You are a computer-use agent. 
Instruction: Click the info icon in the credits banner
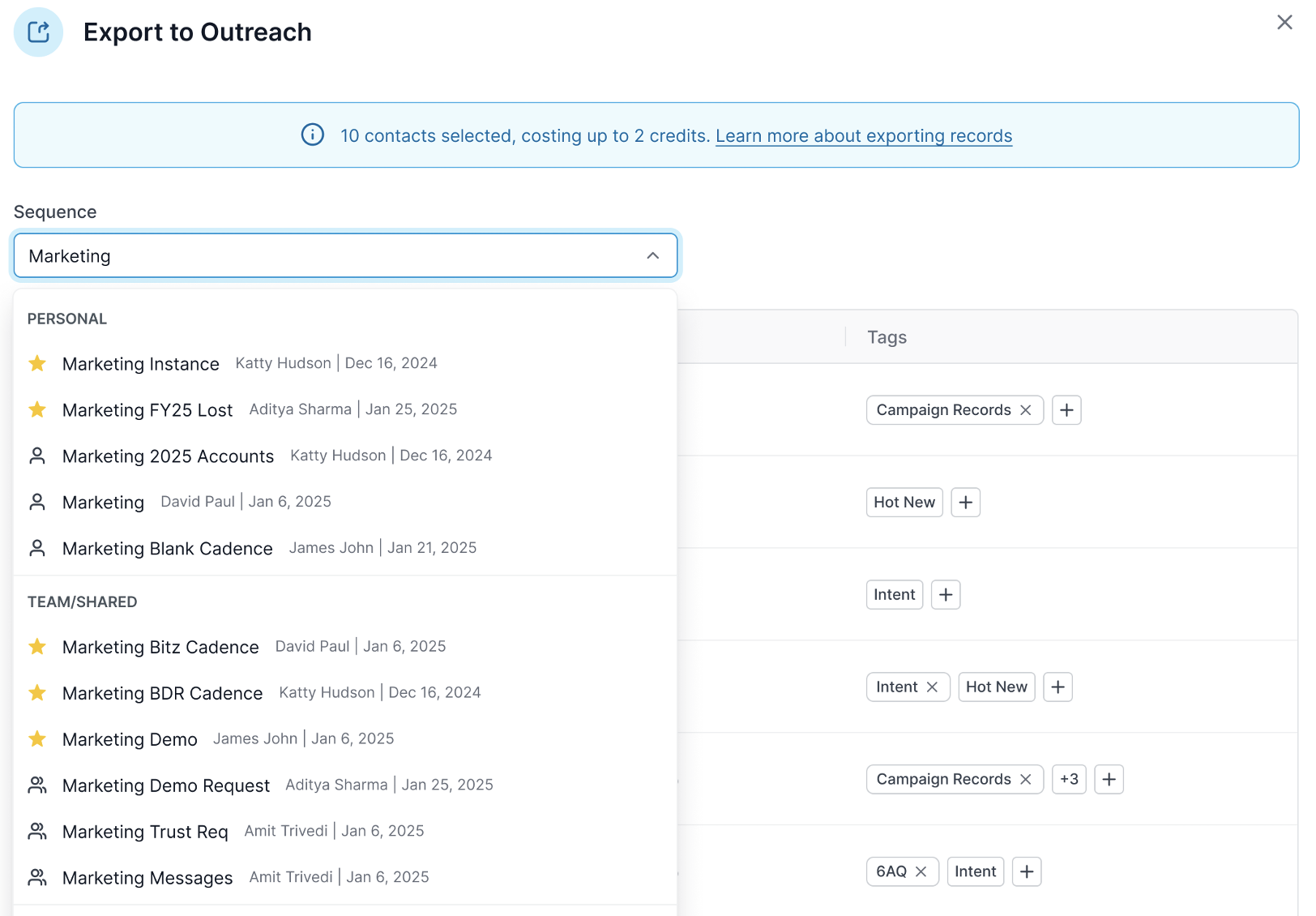pos(313,135)
